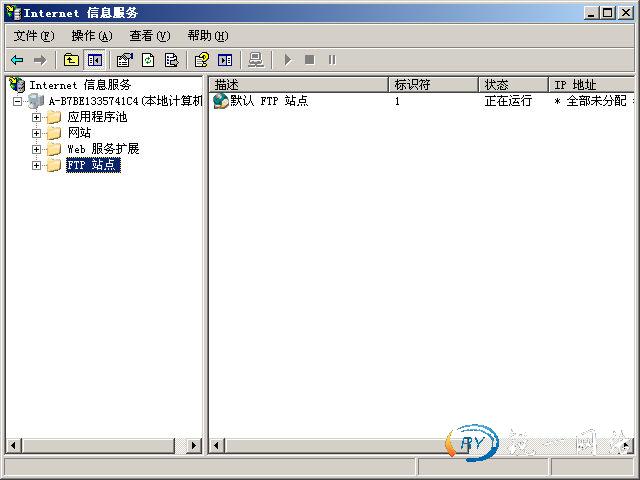Select the 网站 tree label
The image size is (640, 480).
click(79, 133)
